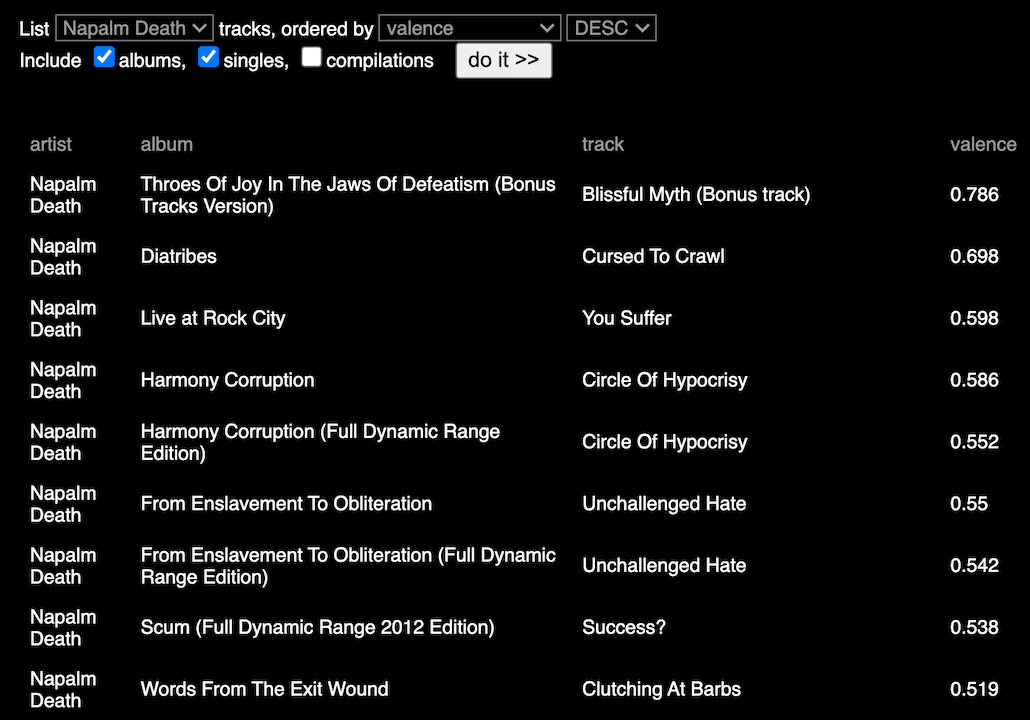Screen dimensions: 1030x720
Task: Click valence value 0.55
Action: [969, 504]
